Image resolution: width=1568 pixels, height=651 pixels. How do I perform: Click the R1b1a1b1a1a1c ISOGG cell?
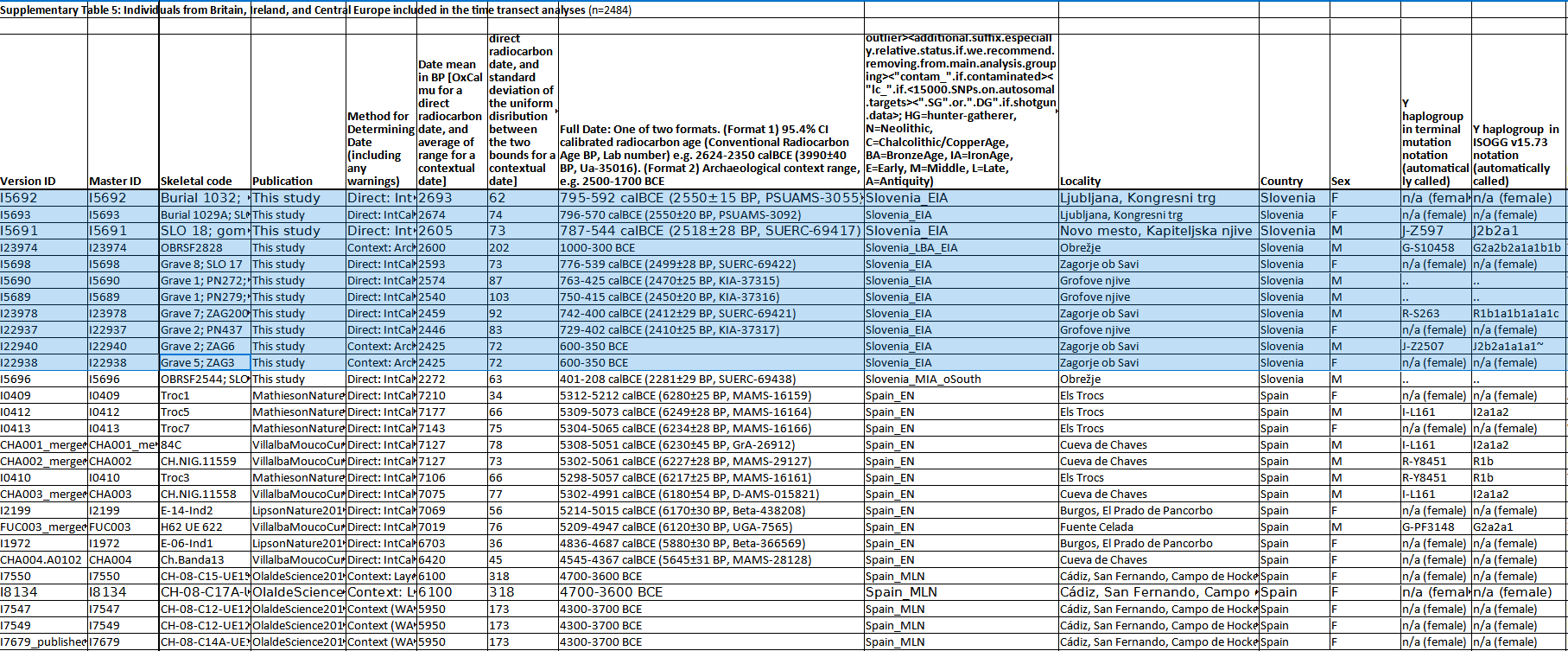coord(1520,313)
